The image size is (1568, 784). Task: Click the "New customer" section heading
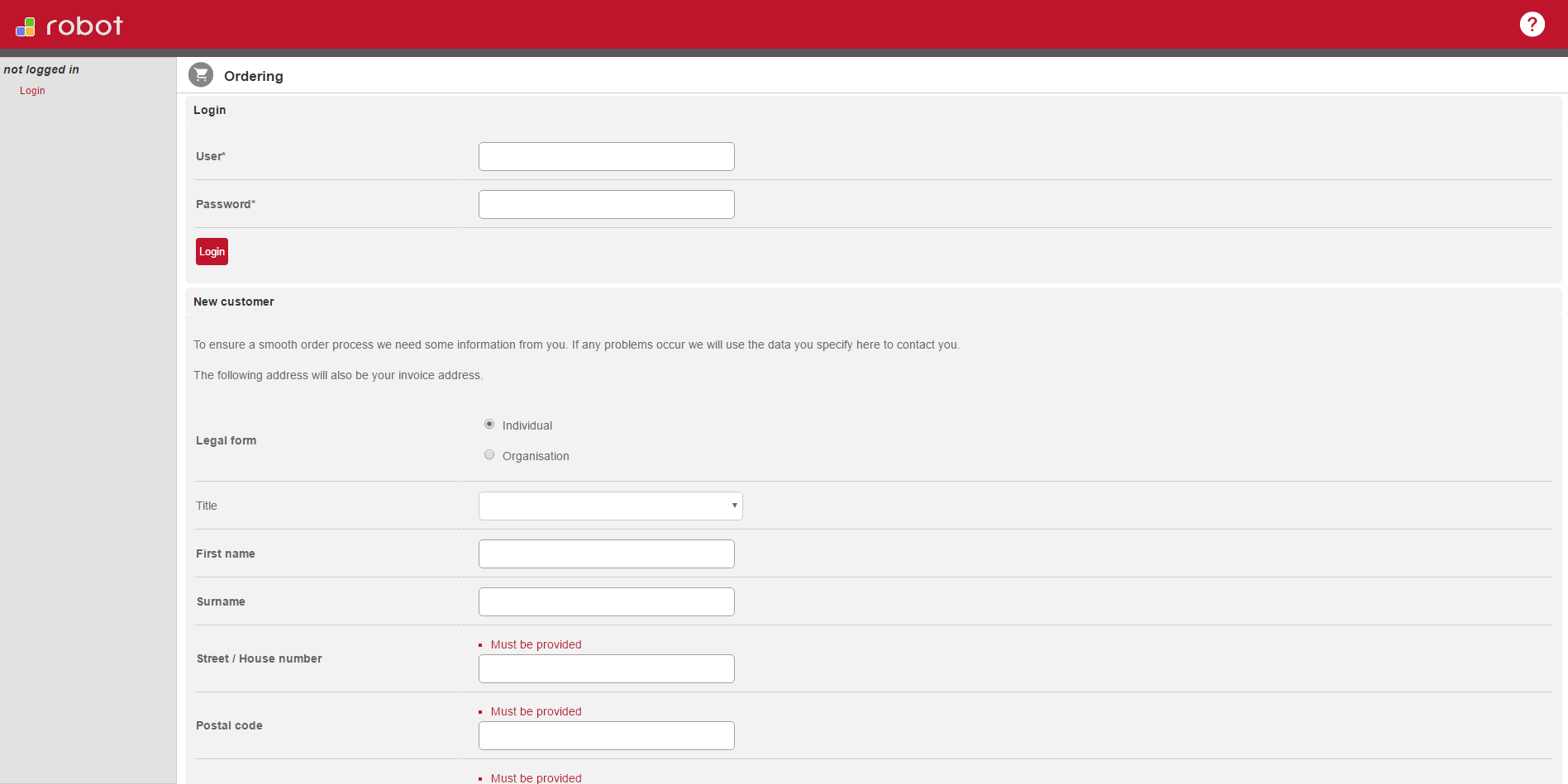click(234, 302)
